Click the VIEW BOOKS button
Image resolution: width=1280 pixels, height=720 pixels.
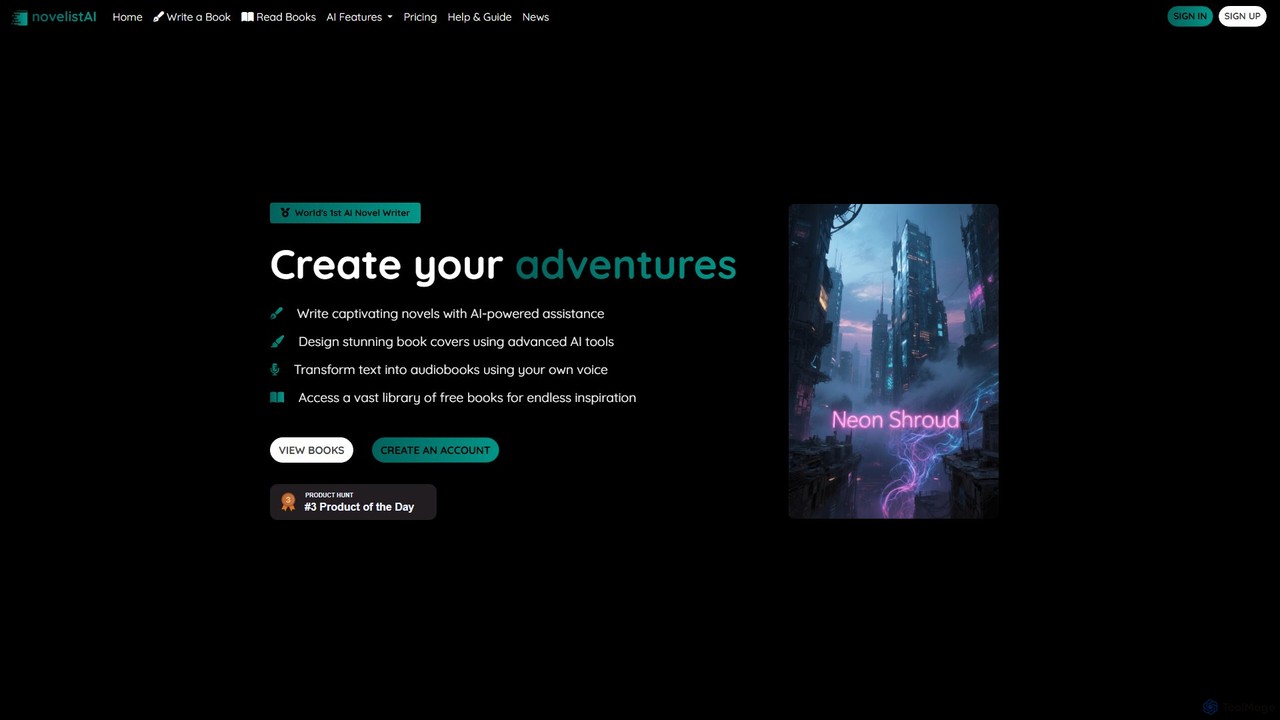[x=311, y=450]
